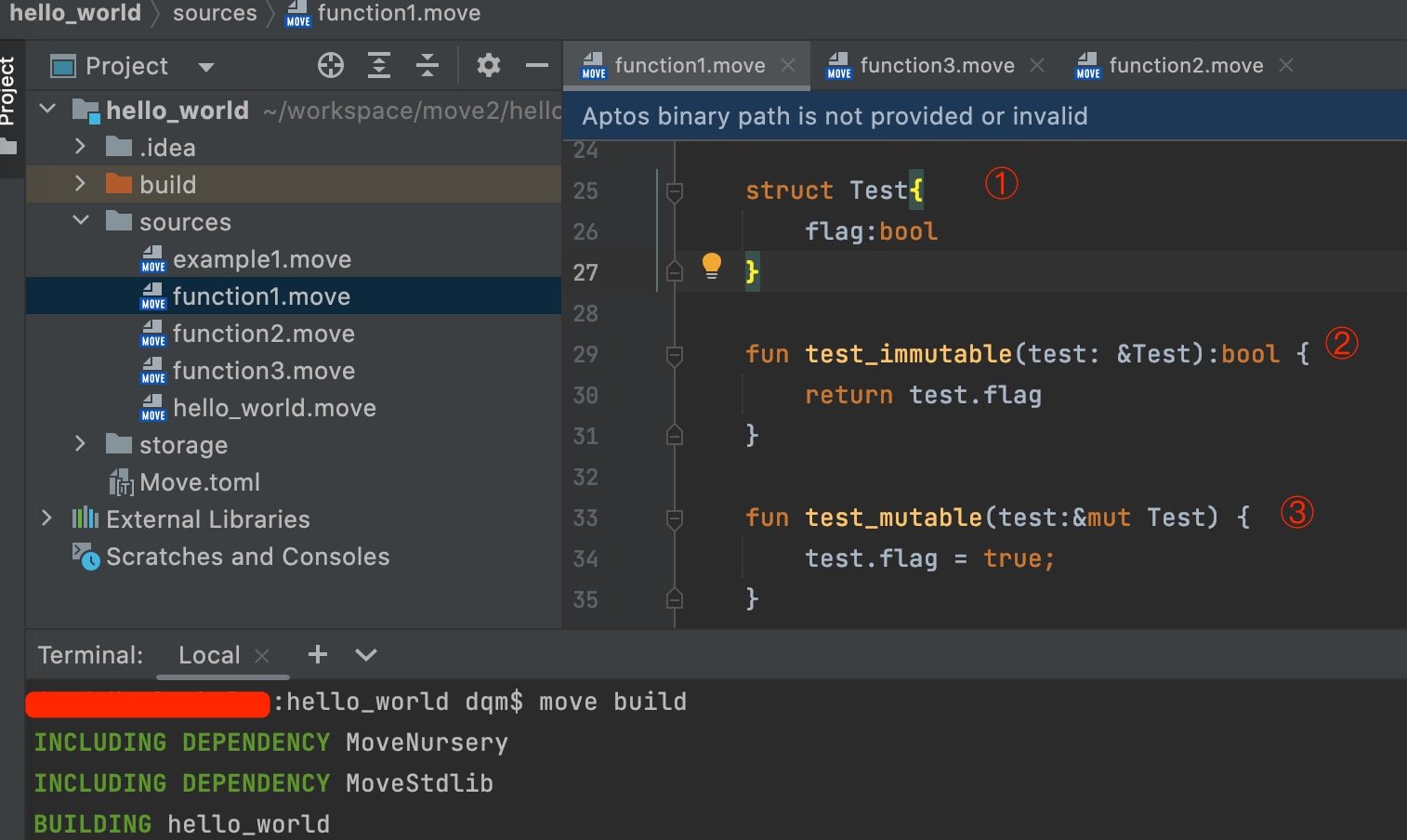Click the External Libraries bars icon
The image size is (1407, 840).
coord(85,518)
